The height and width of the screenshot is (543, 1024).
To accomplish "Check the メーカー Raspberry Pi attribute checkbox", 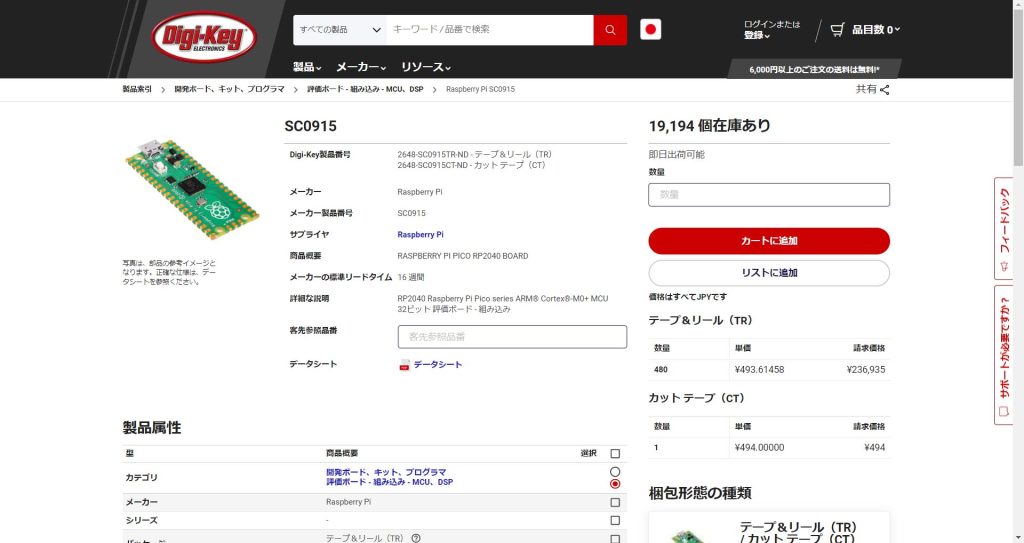I will click(x=615, y=502).
